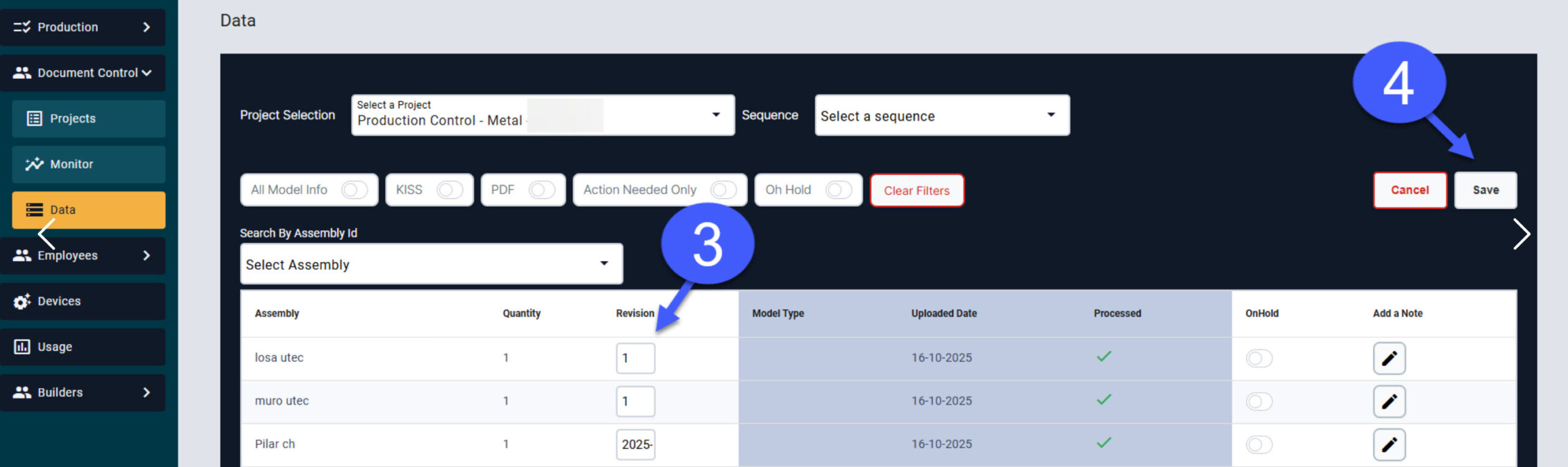This screenshot has width=1568, height=467.
Task: Click the Save button
Action: tap(1485, 190)
